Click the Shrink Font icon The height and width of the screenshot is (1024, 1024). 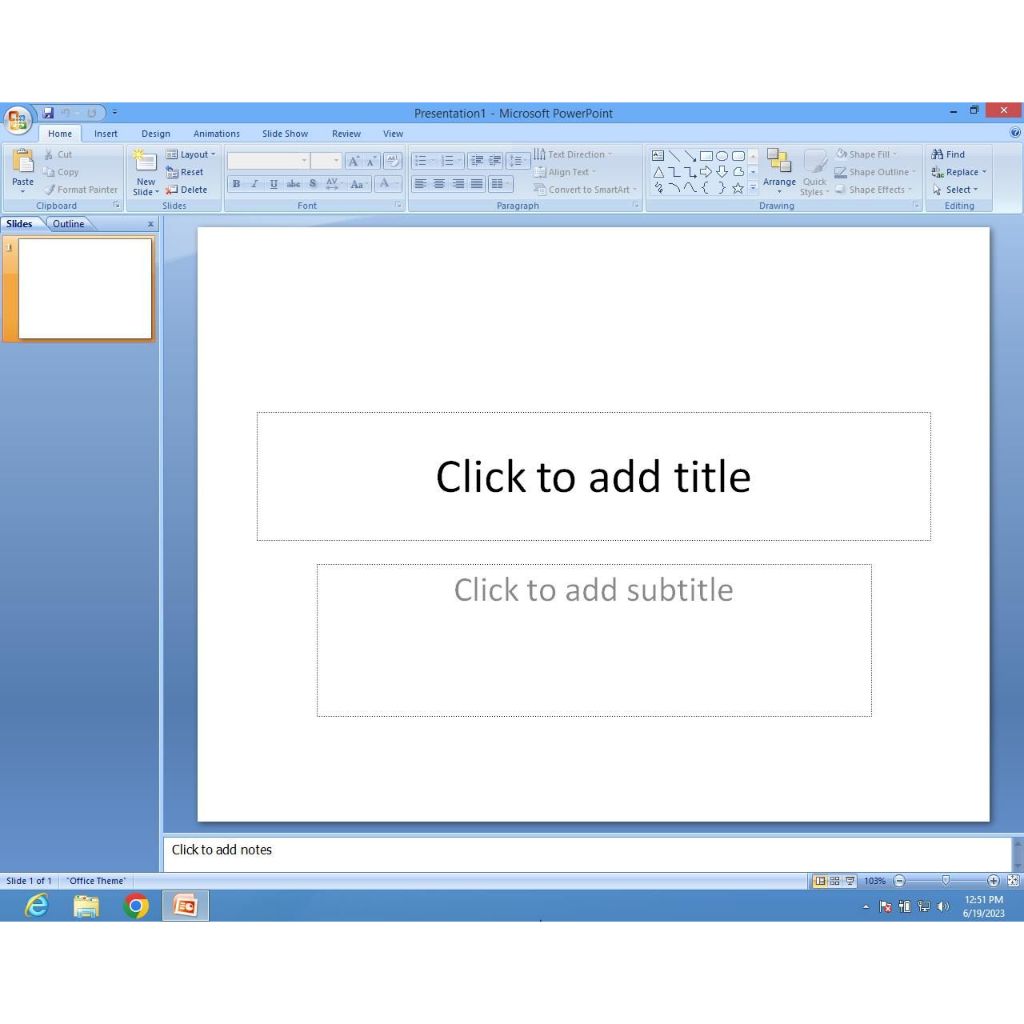coord(371,161)
